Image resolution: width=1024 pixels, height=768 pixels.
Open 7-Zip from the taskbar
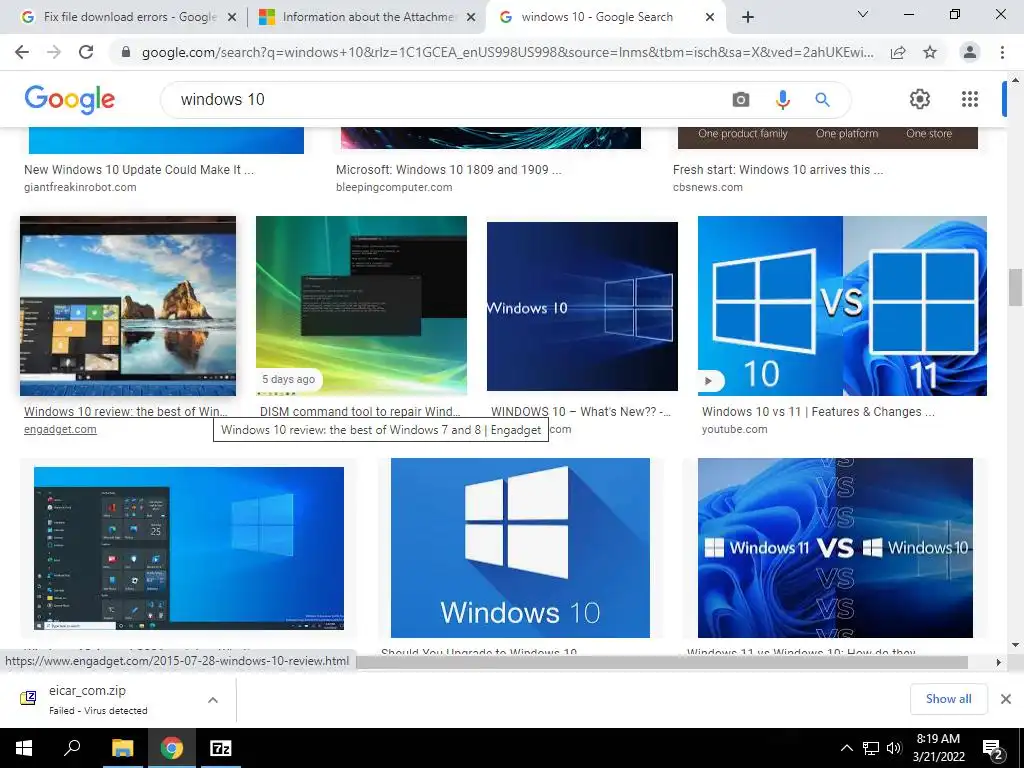coord(220,748)
